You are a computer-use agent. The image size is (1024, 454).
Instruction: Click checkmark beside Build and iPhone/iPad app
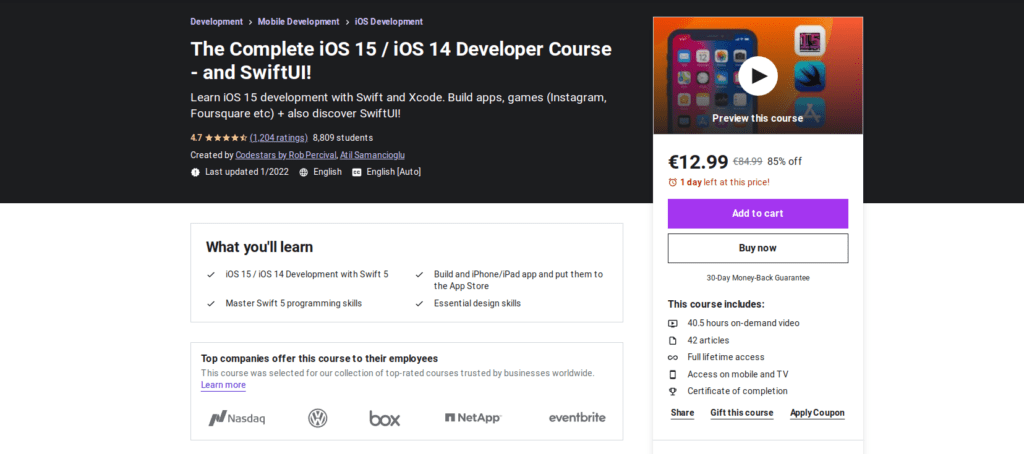(419, 275)
